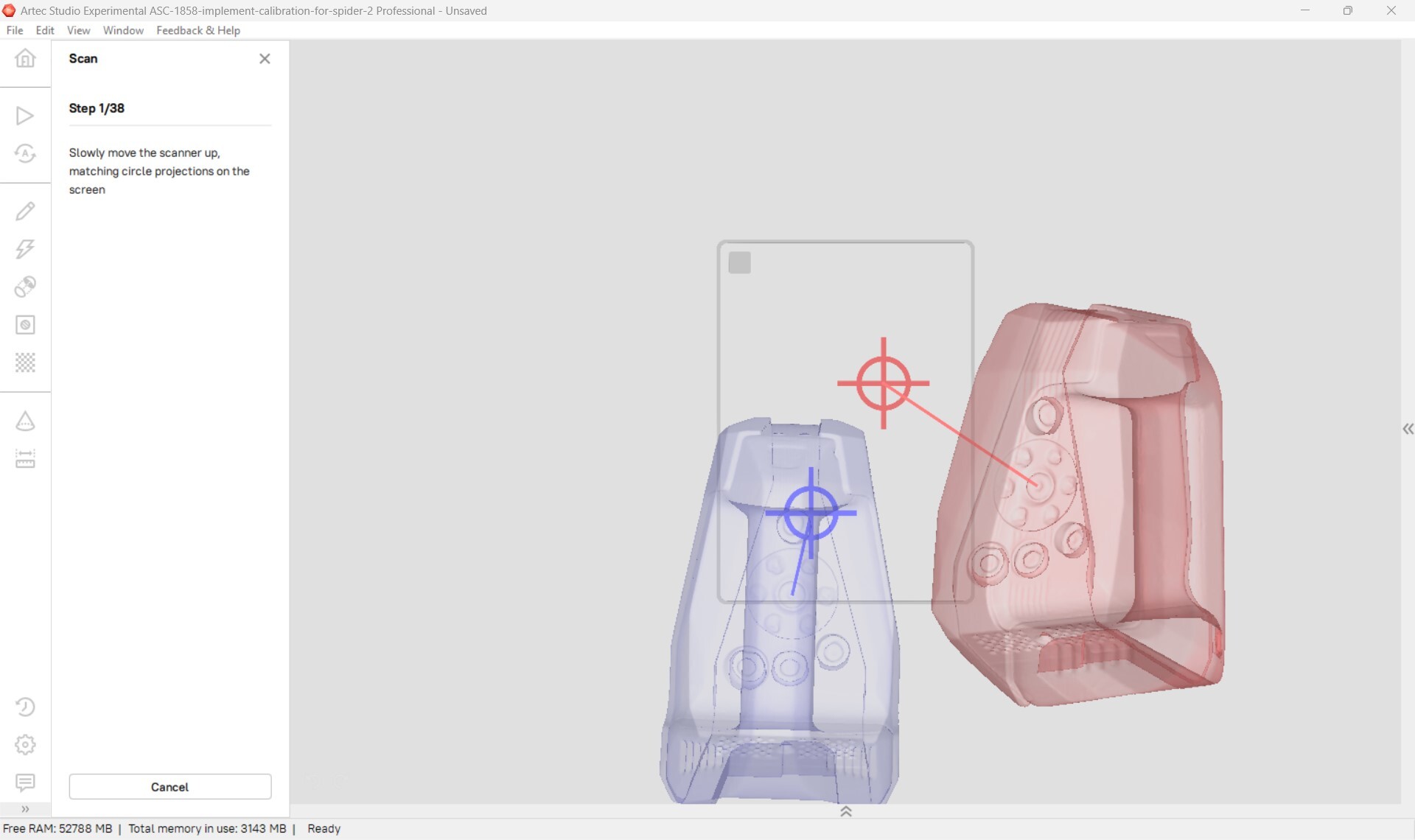Screen dimensions: 1415x840
Task: Click the 'Free RAM: 52788 MB' status text
Action: coord(57,828)
